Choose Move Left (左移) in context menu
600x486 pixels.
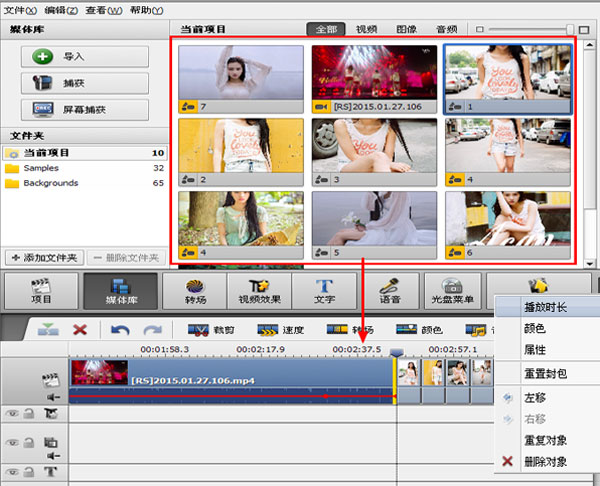[548, 398]
